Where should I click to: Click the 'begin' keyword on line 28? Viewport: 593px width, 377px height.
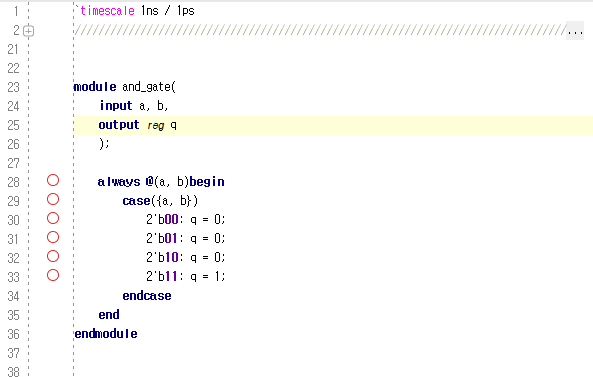pyautogui.click(x=207, y=182)
